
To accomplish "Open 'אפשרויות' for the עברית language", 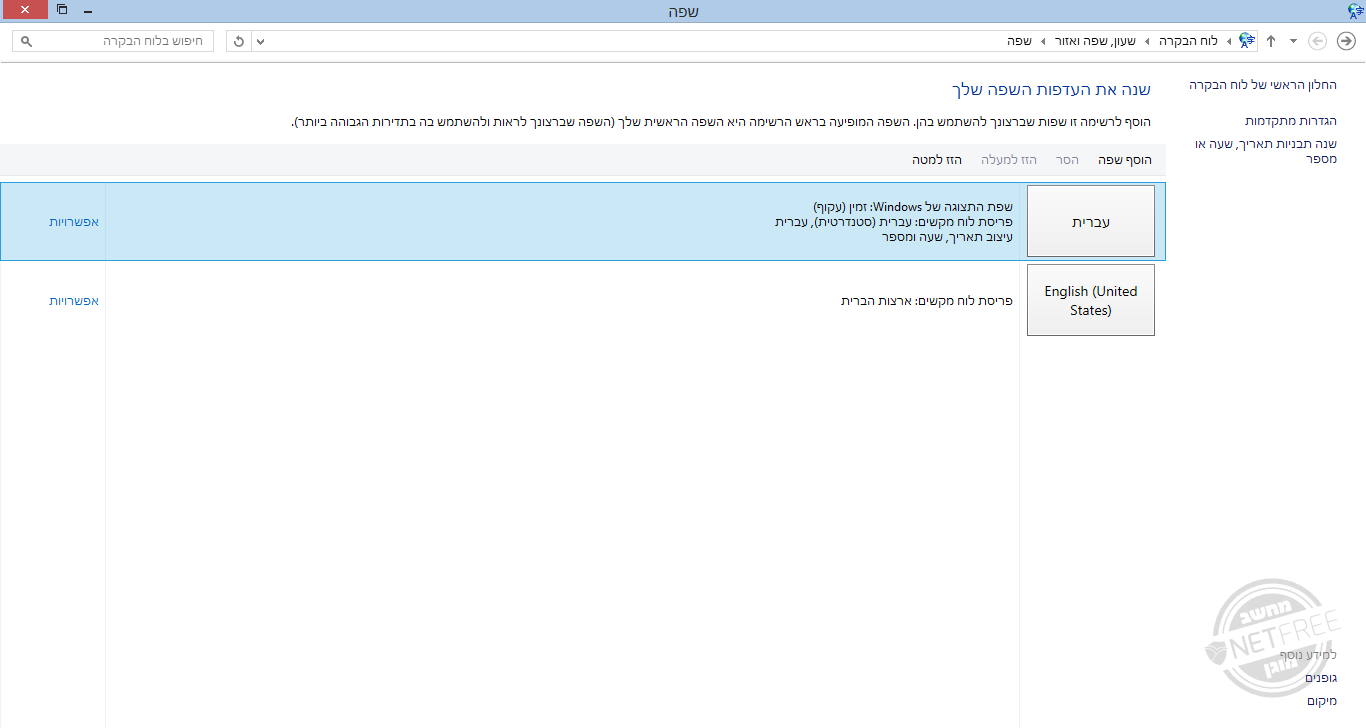I will click(74, 221).
